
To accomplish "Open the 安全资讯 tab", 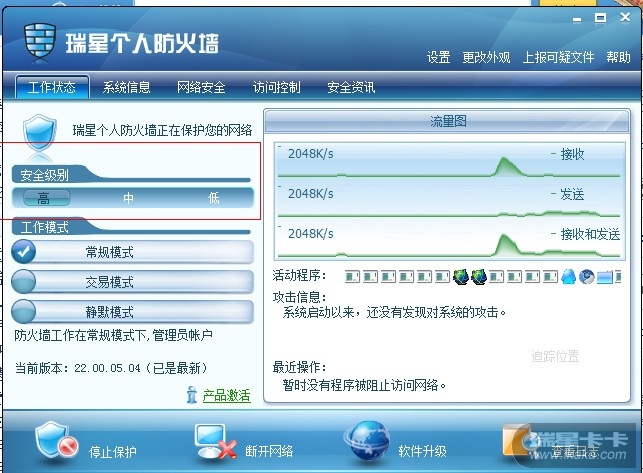I will click(x=351, y=87).
